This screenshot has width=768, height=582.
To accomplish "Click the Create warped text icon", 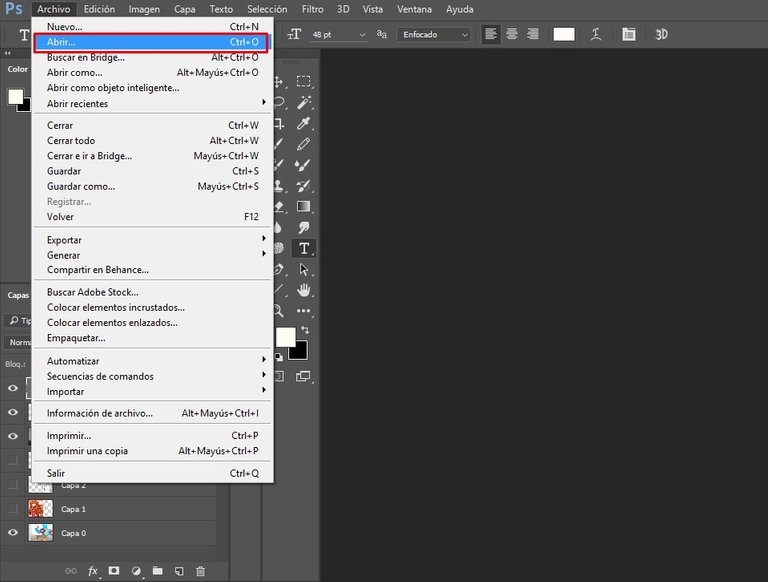I will click(x=596, y=34).
